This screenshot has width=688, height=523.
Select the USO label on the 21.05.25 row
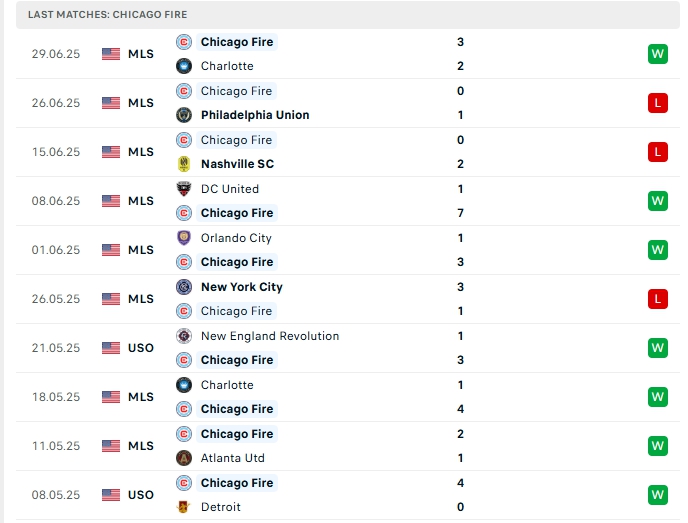point(141,348)
